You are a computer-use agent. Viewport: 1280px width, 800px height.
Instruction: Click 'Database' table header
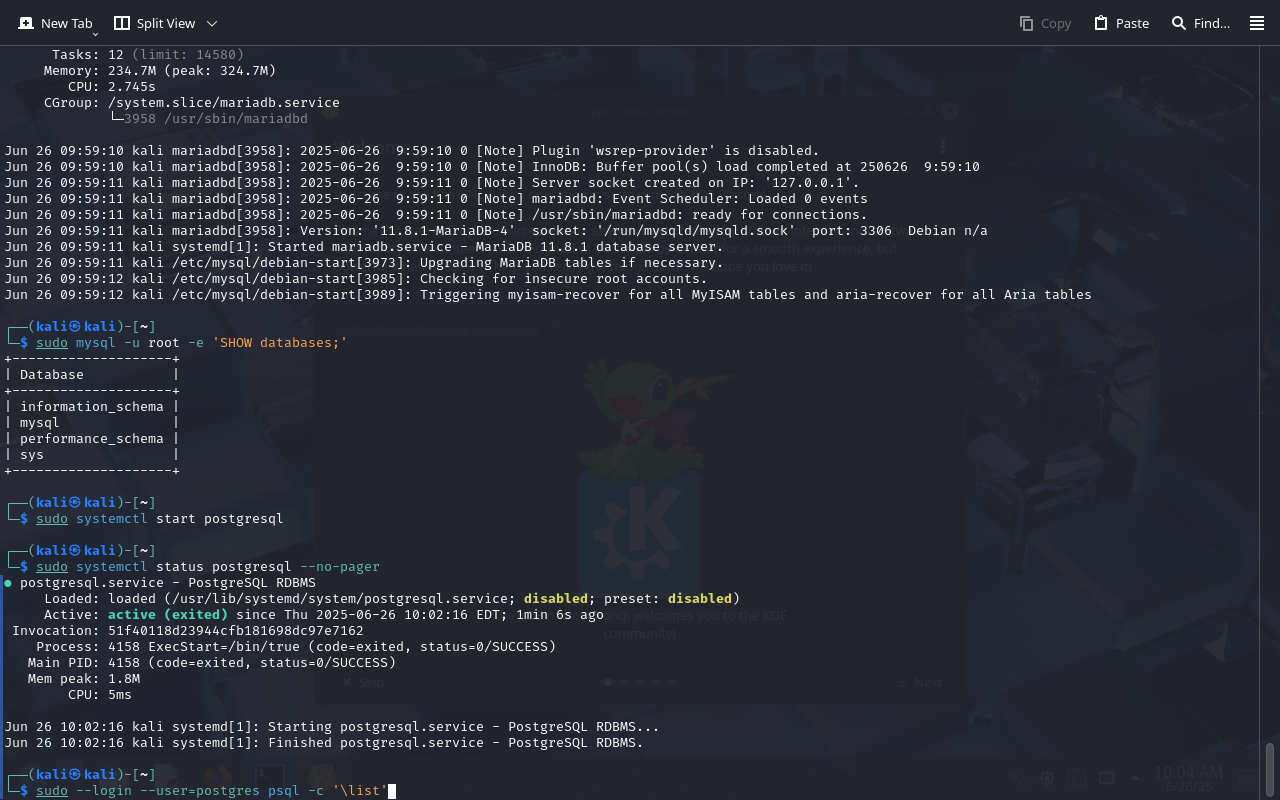(52, 375)
